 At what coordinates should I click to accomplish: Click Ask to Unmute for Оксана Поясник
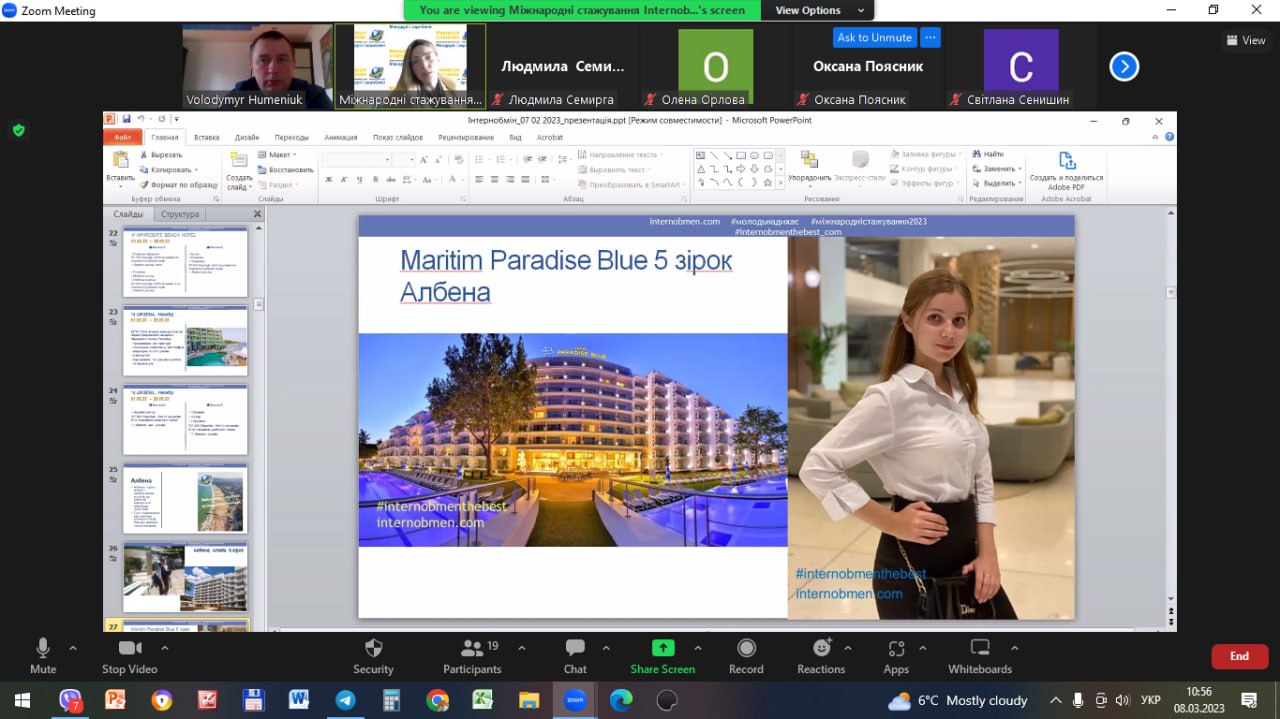(x=874, y=37)
